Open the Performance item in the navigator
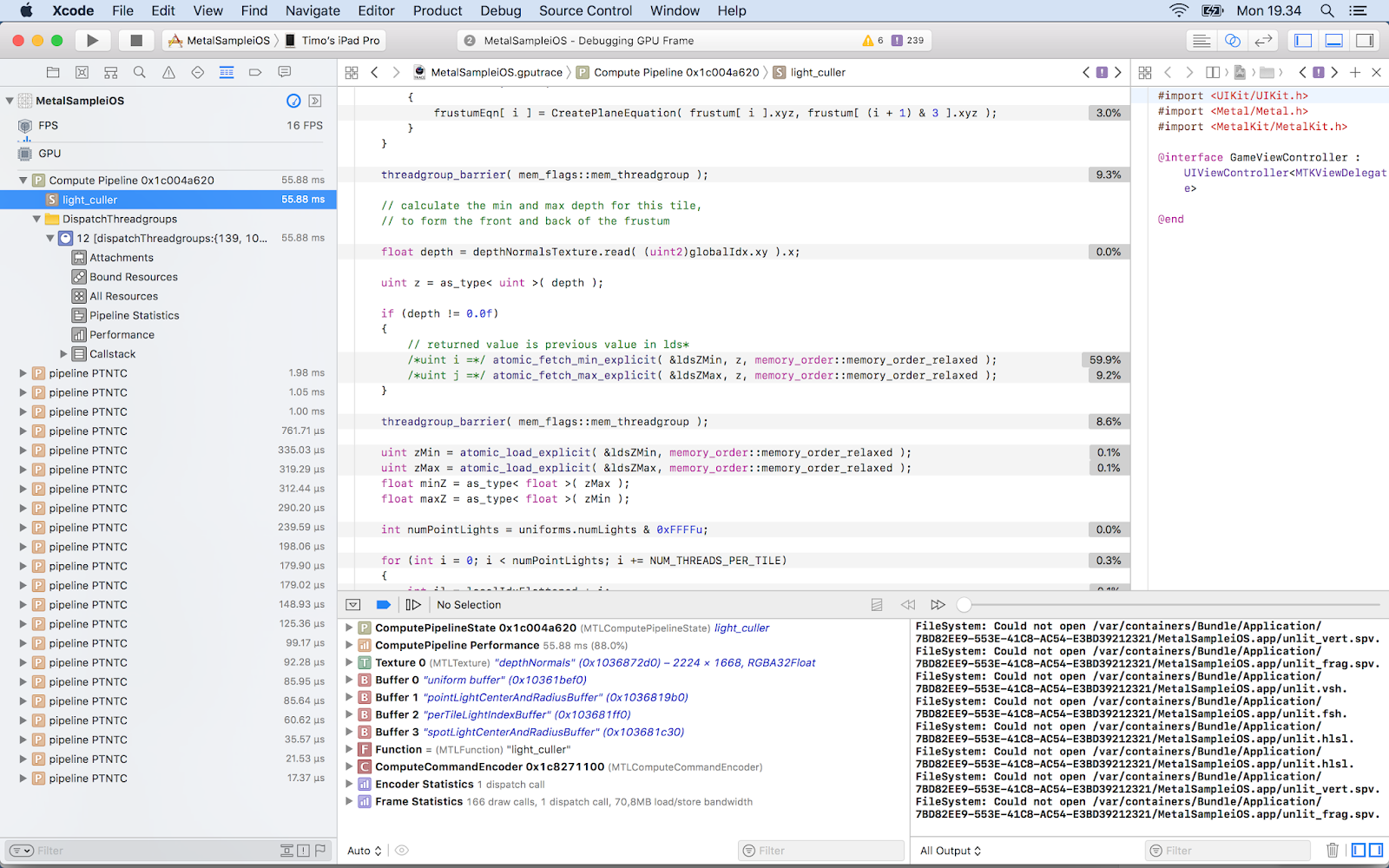Screen dimensions: 1389x868 coord(122,335)
